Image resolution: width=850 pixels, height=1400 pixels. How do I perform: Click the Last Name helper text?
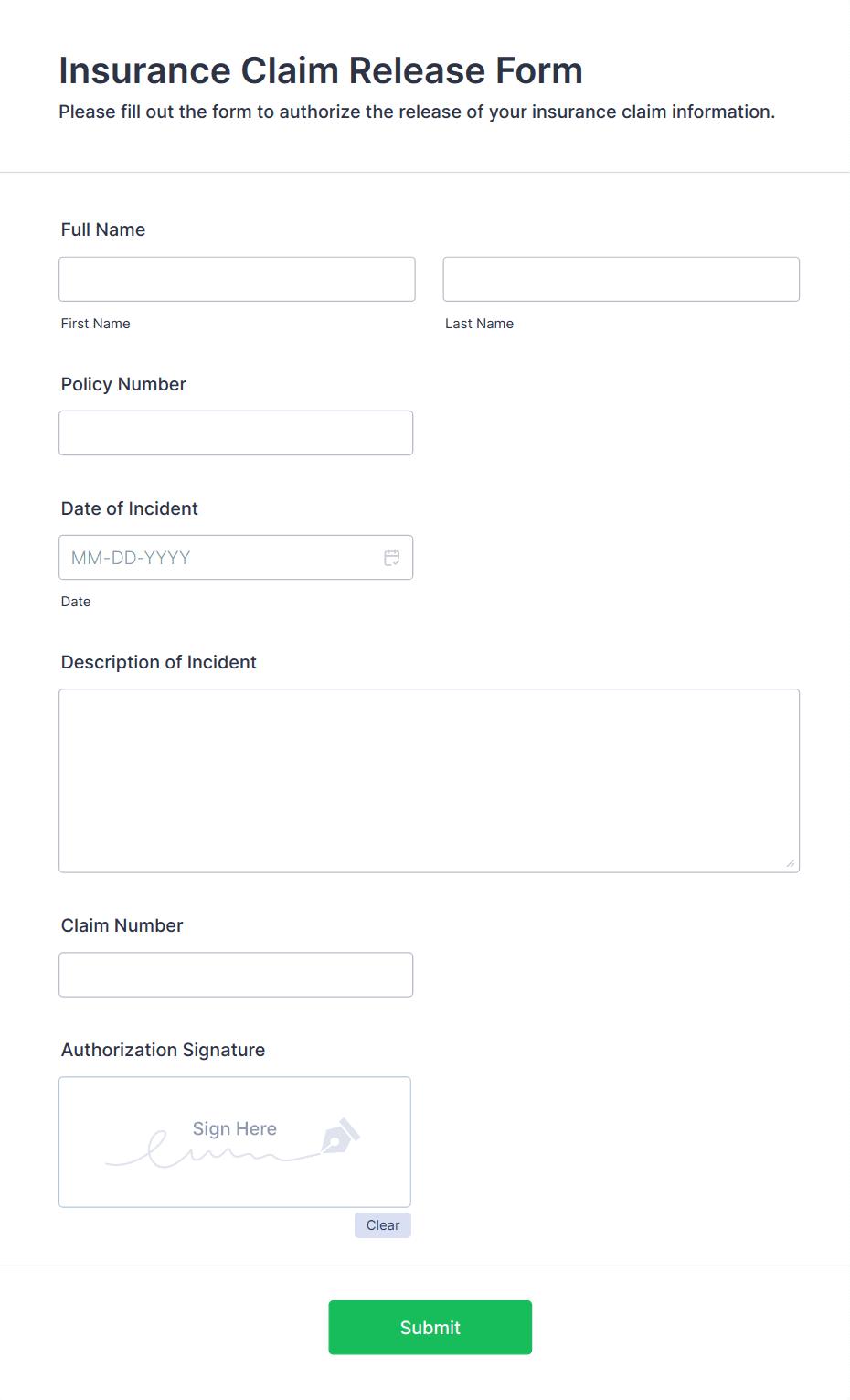click(x=479, y=323)
